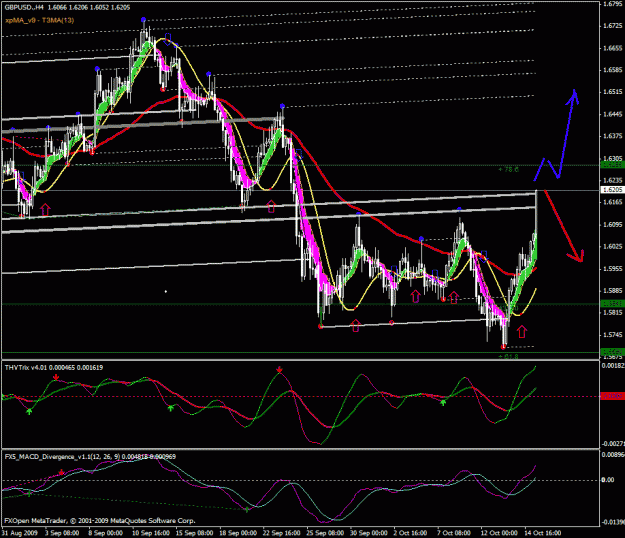Select the xpMA_v9 - T3MA(13) indicator label
The image size is (625, 538).
point(39,20)
